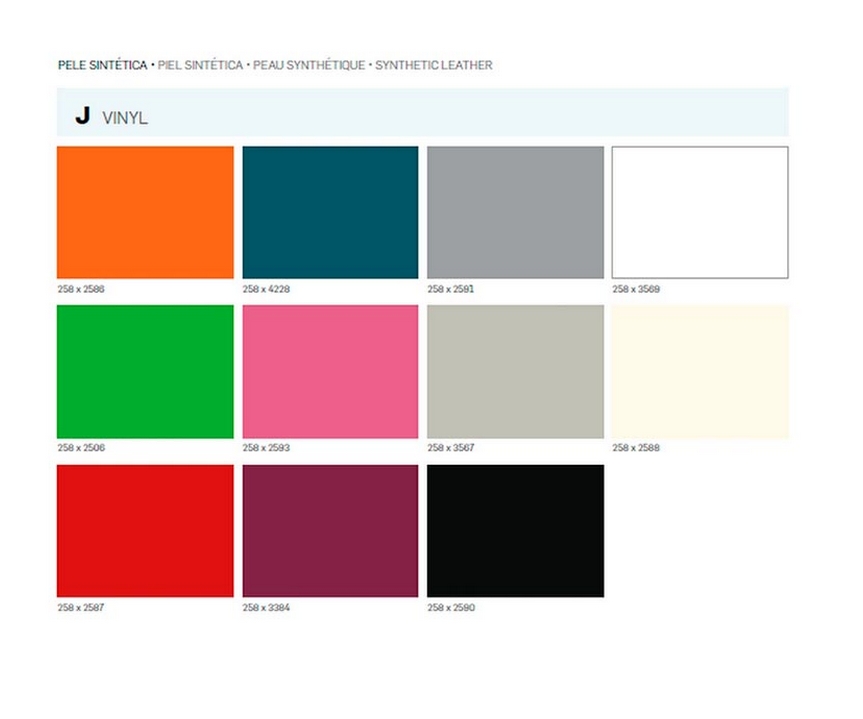Pick the bright green vinyl swatch

click(x=145, y=372)
